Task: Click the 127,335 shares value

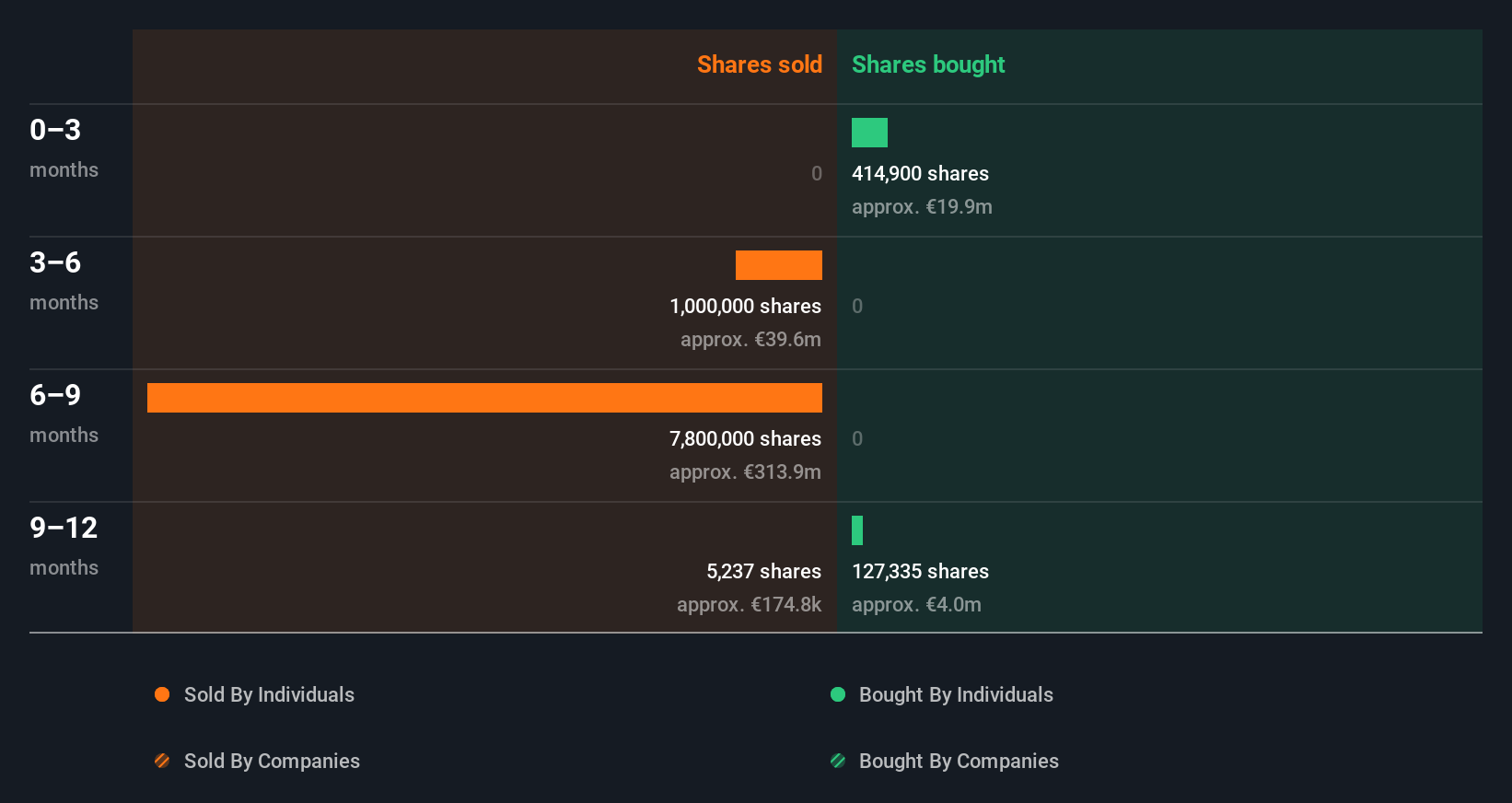Action: 920,572
